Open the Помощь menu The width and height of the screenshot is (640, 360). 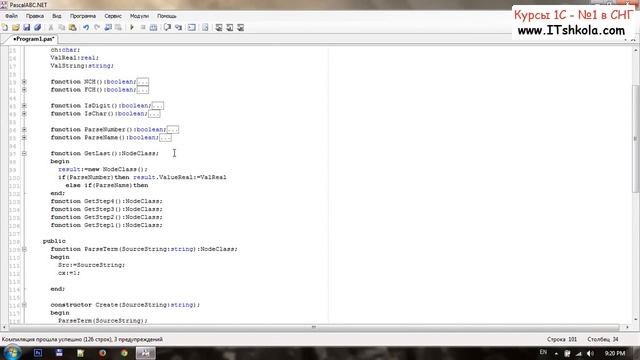[167, 16]
